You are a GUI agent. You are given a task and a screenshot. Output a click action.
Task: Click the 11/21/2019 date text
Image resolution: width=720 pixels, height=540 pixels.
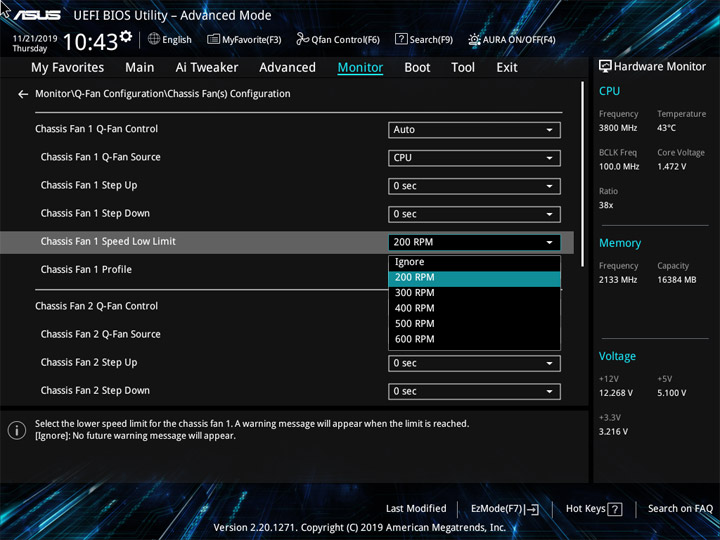(35, 39)
